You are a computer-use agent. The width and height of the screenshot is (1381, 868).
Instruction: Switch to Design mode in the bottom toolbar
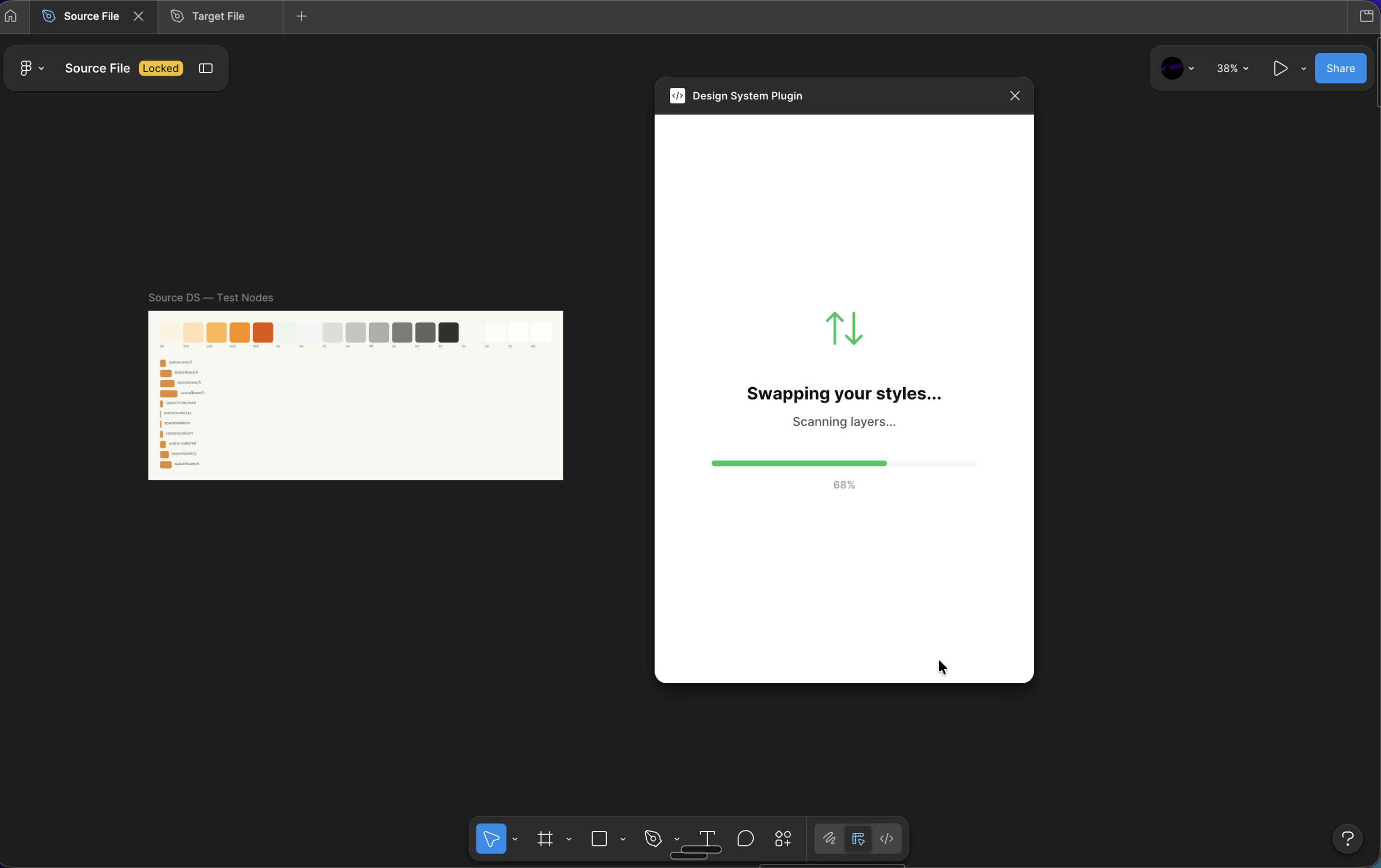coord(858,839)
